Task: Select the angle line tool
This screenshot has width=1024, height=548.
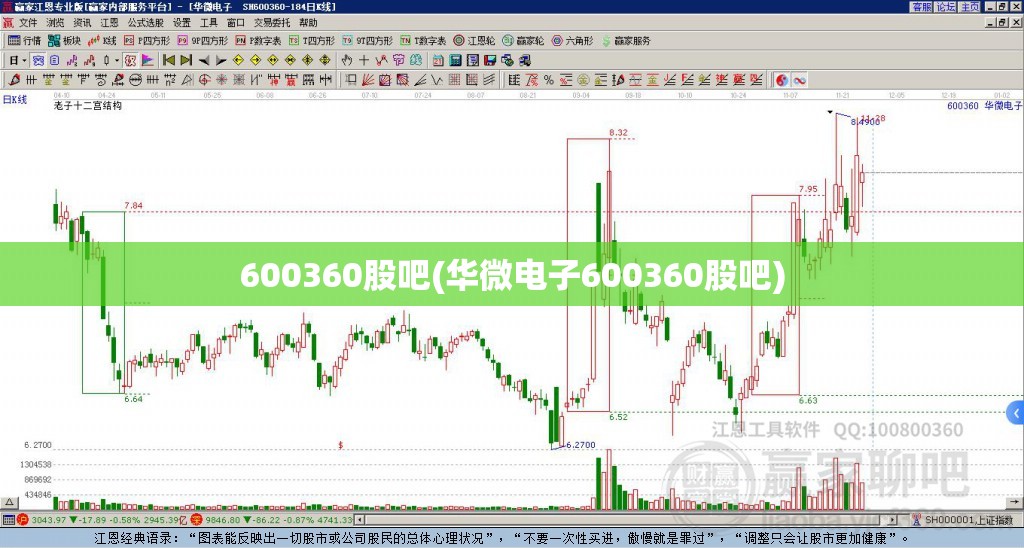Action: click(421, 80)
